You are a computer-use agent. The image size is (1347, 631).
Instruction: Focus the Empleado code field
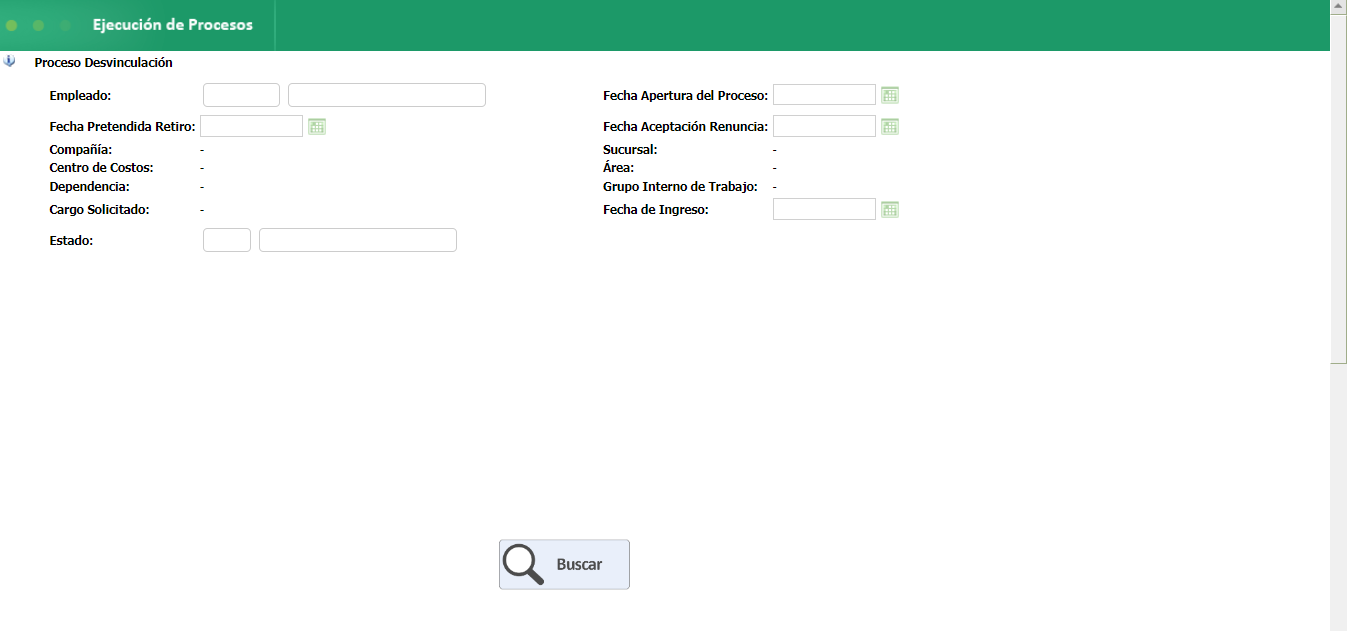[241, 95]
